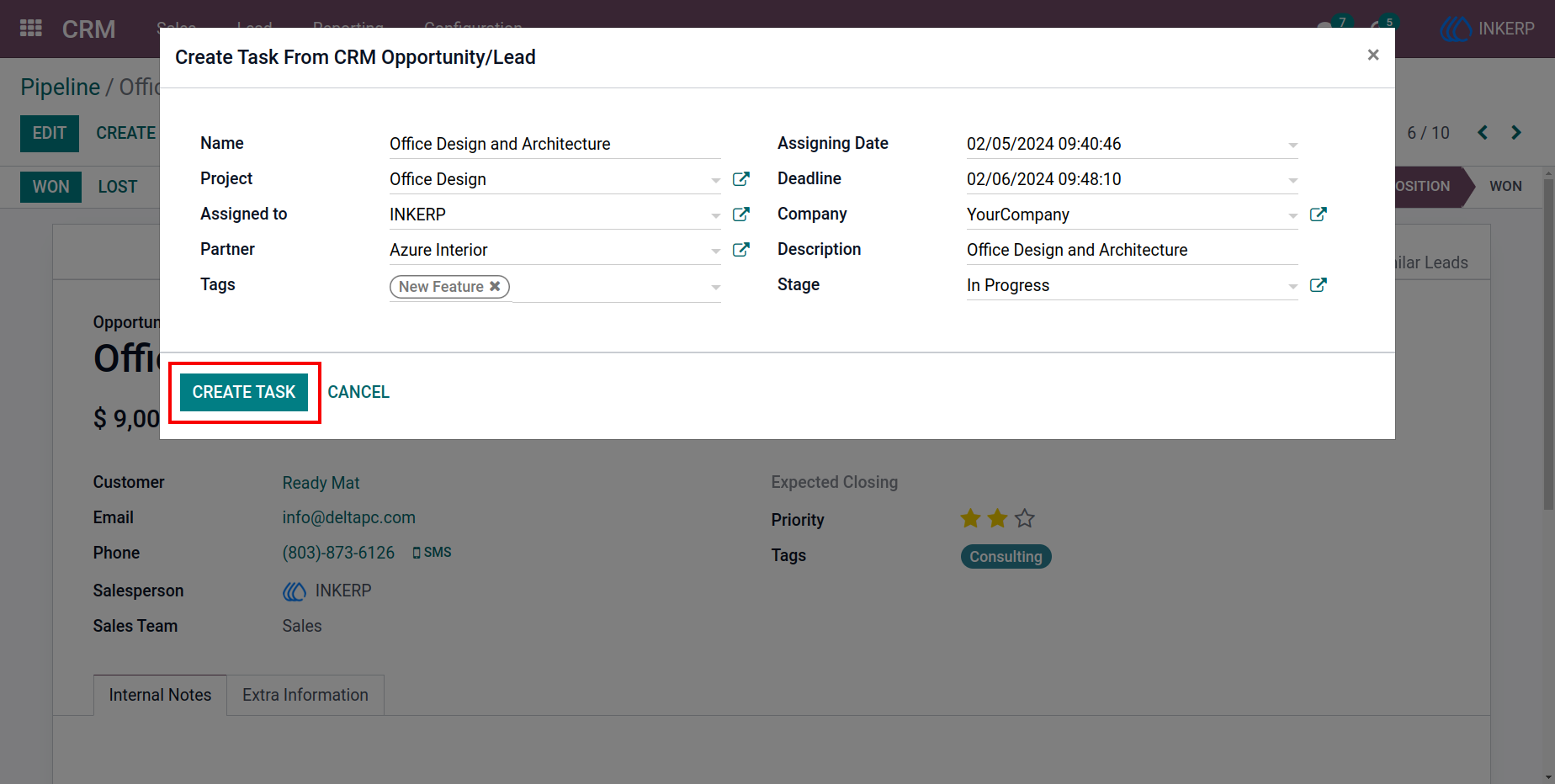
Task: Switch to Internal Notes tab
Action: click(x=160, y=695)
